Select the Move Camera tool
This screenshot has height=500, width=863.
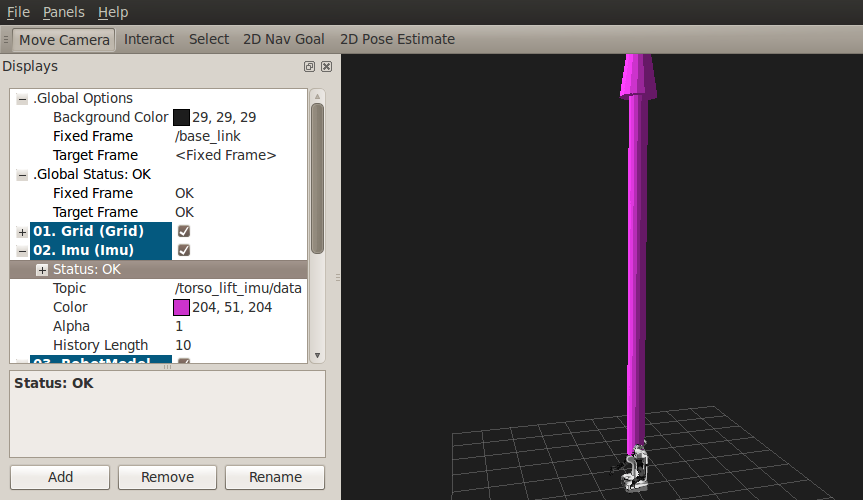click(65, 39)
